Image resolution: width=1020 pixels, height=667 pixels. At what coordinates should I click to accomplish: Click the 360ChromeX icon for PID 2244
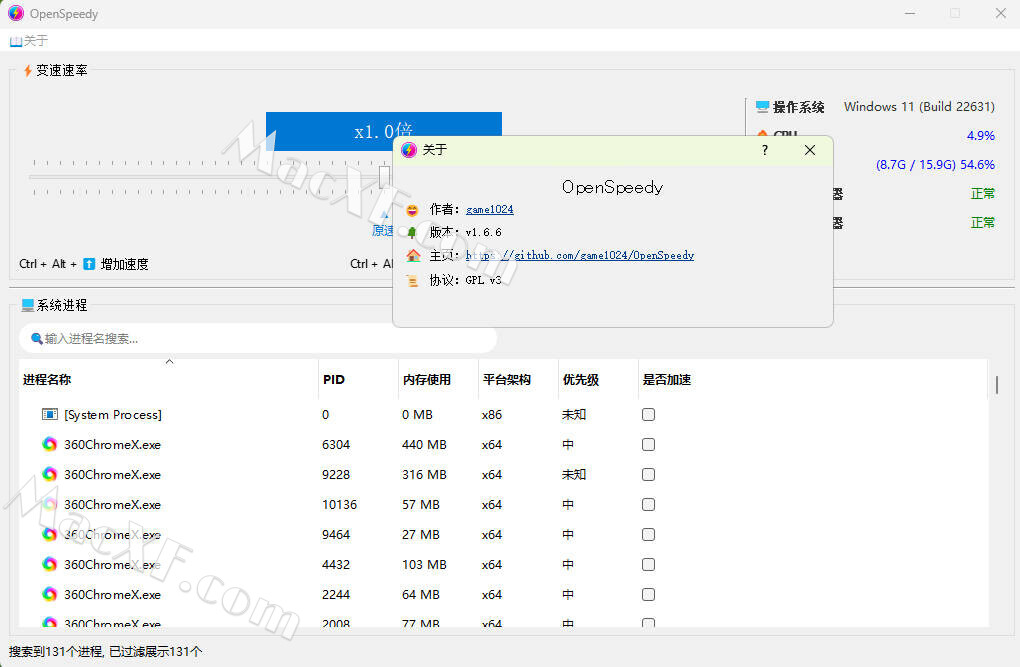pyautogui.click(x=49, y=594)
